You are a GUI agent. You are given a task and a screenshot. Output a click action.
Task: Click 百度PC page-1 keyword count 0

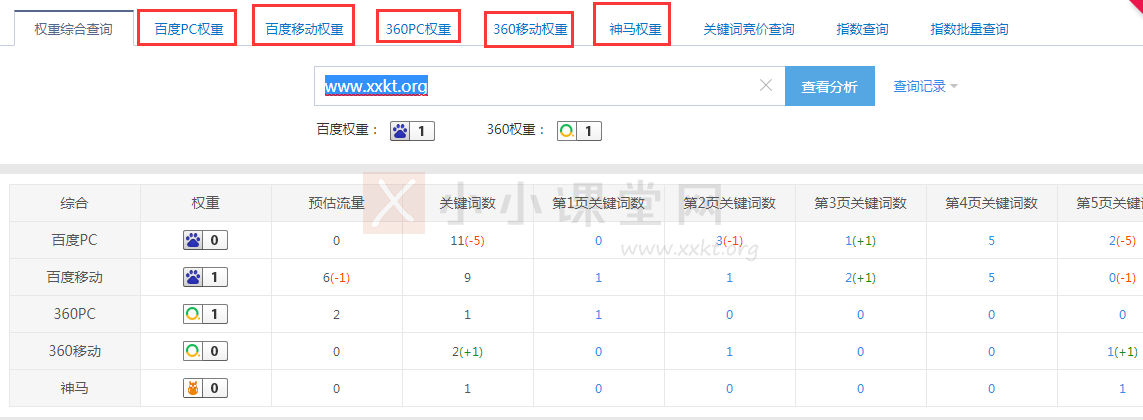pos(598,241)
